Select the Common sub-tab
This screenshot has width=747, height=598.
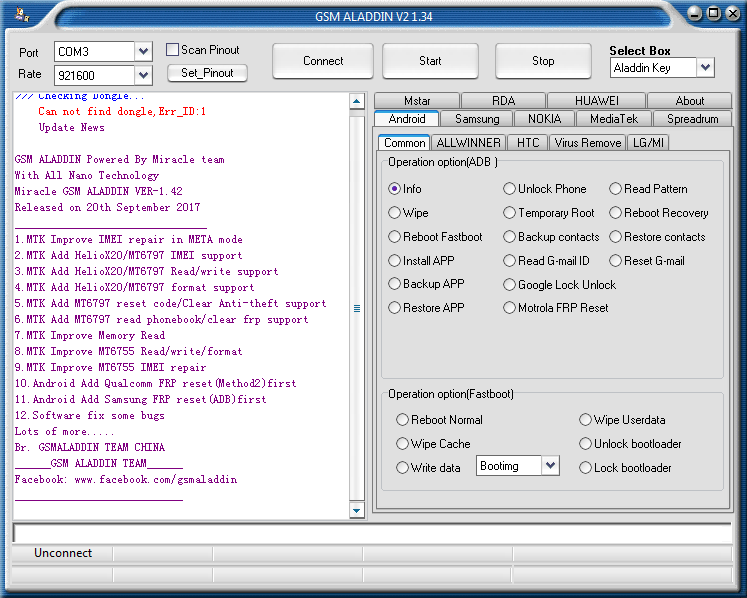[x=404, y=142]
